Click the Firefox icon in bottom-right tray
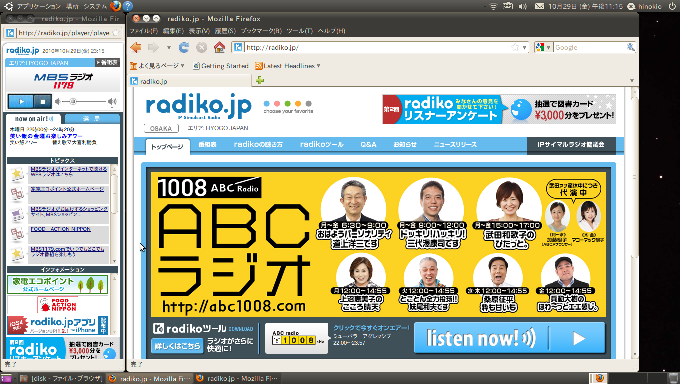The height and width of the screenshot is (384, 680). [x=599, y=378]
